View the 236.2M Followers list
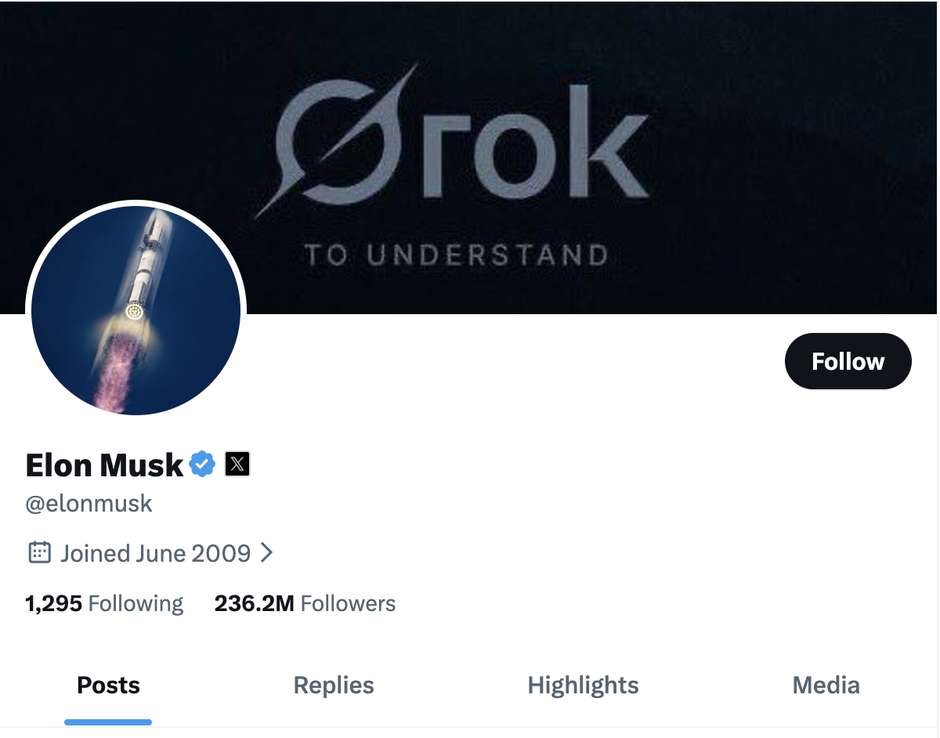The height and width of the screenshot is (738, 940). click(x=305, y=604)
